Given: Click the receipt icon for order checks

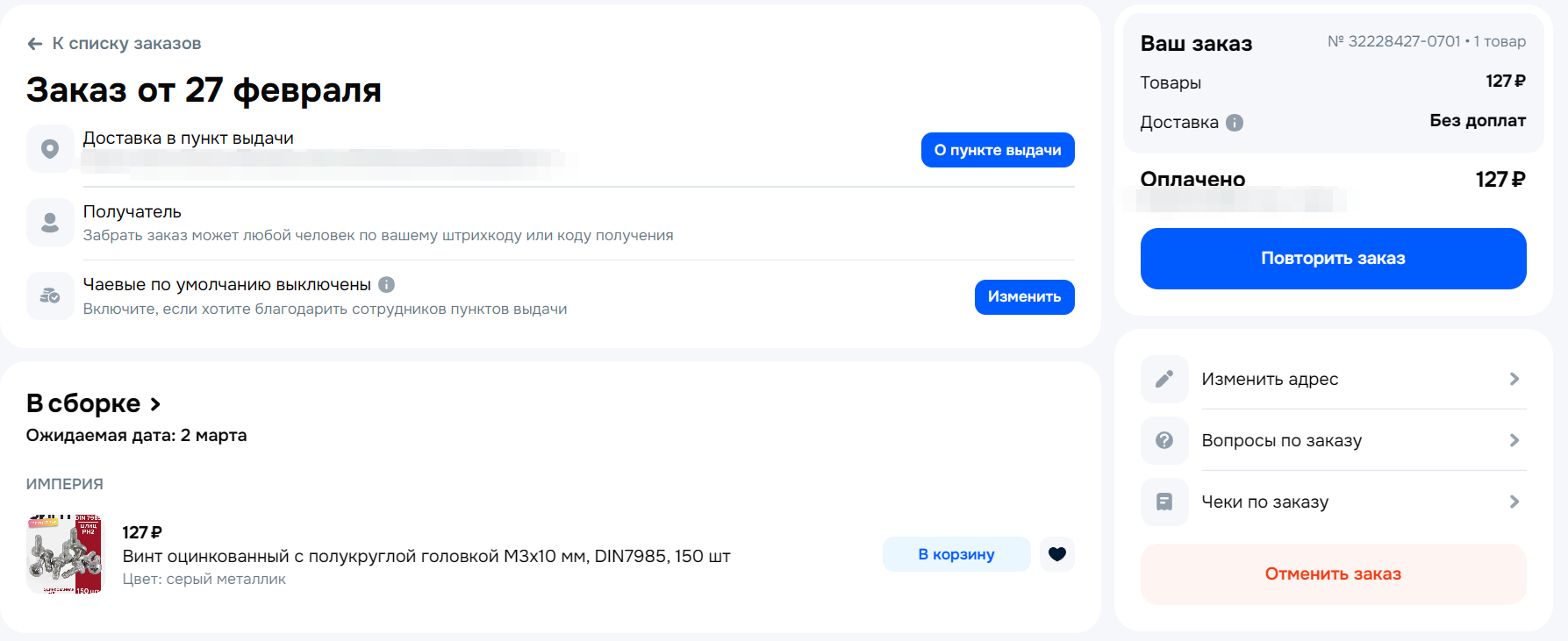Looking at the screenshot, I should (x=1164, y=502).
